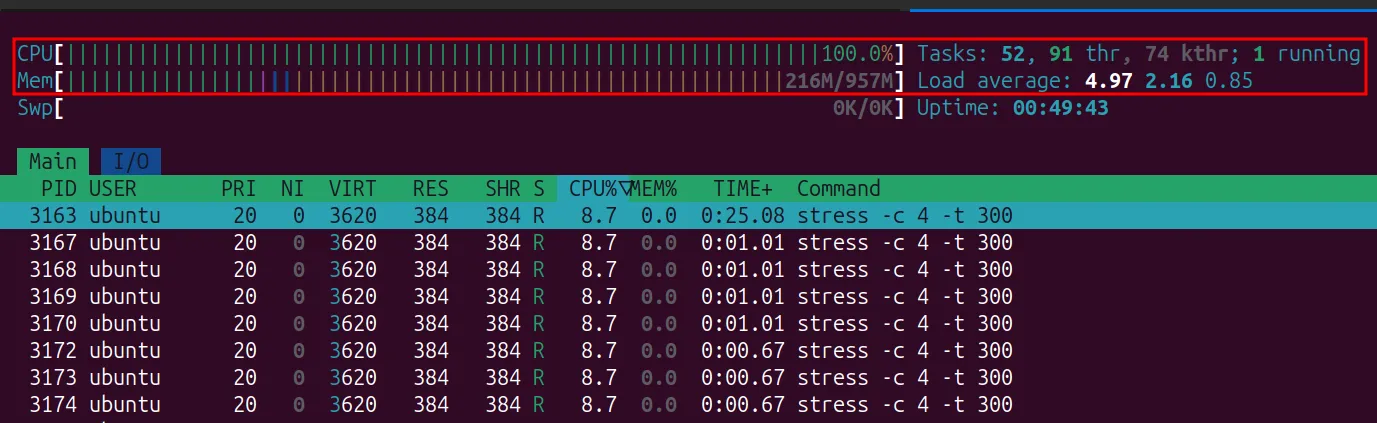
Task: Click the 2.16 load average value
Action: (1169, 80)
